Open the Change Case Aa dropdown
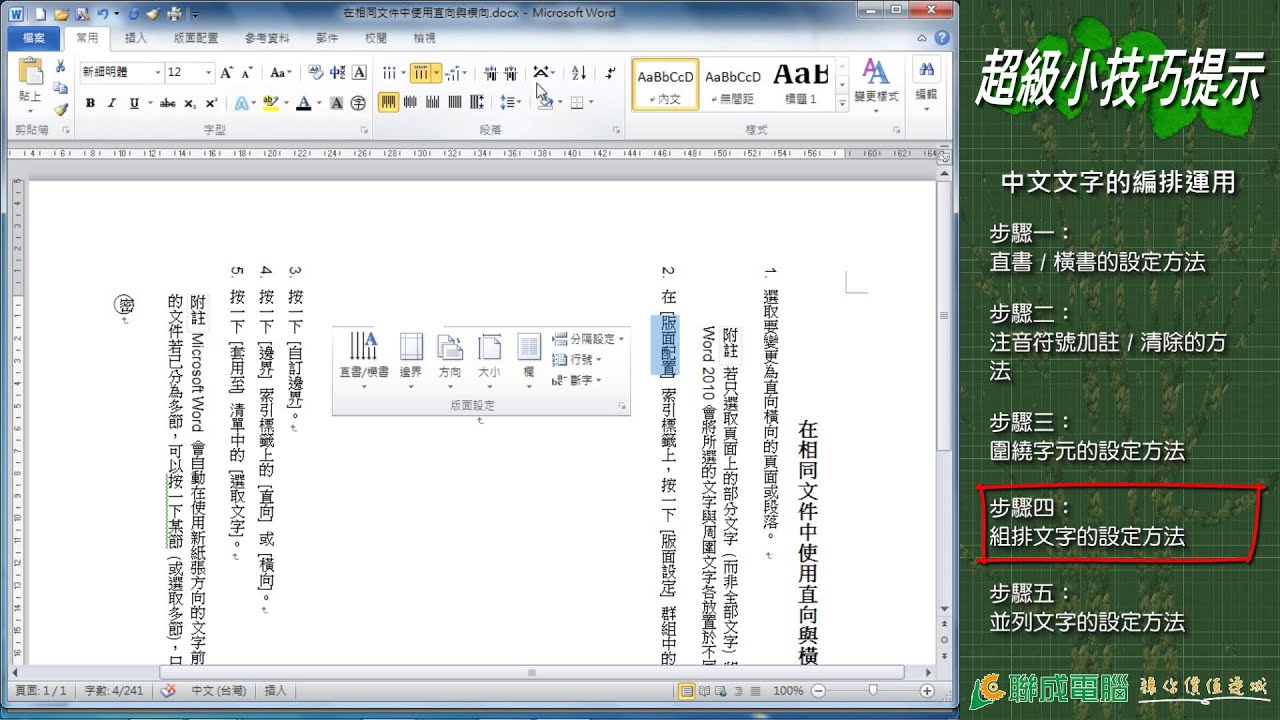The width and height of the screenshot is (1280, 720). click(x=281, y=72)
